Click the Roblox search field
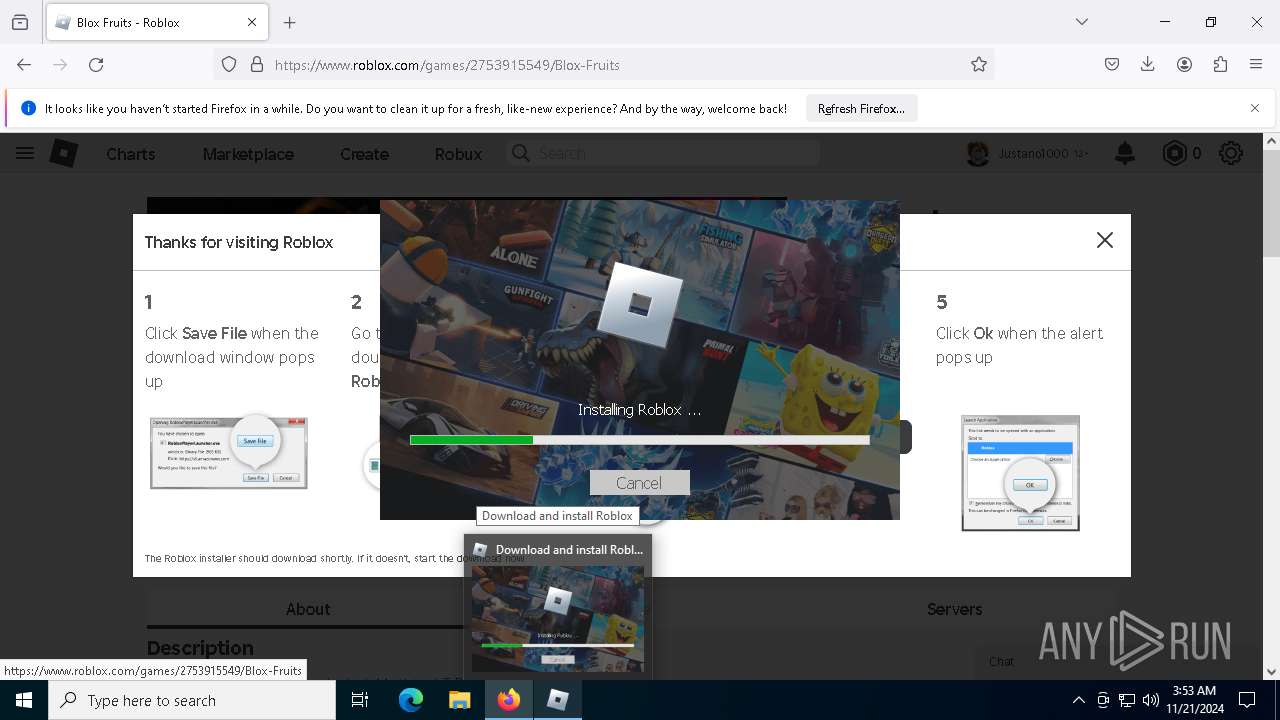 (x=663, y=153)
